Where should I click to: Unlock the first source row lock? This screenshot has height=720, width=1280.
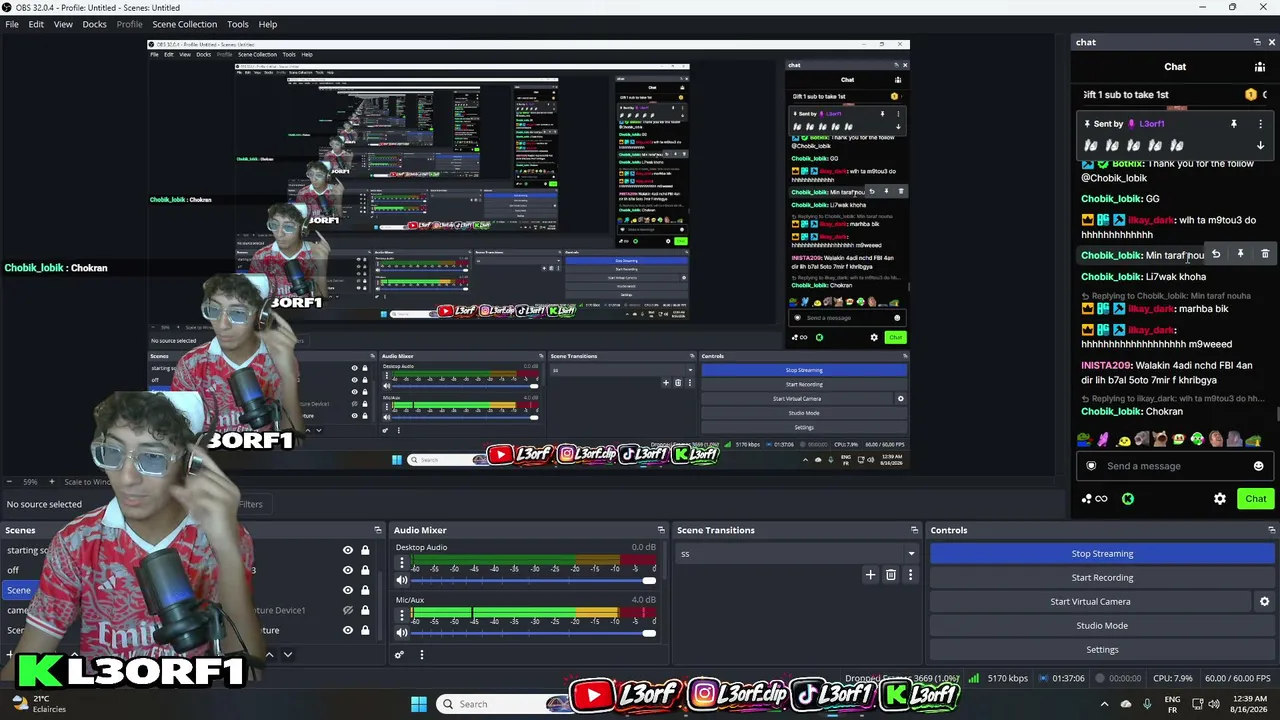(x=365, y=550)
